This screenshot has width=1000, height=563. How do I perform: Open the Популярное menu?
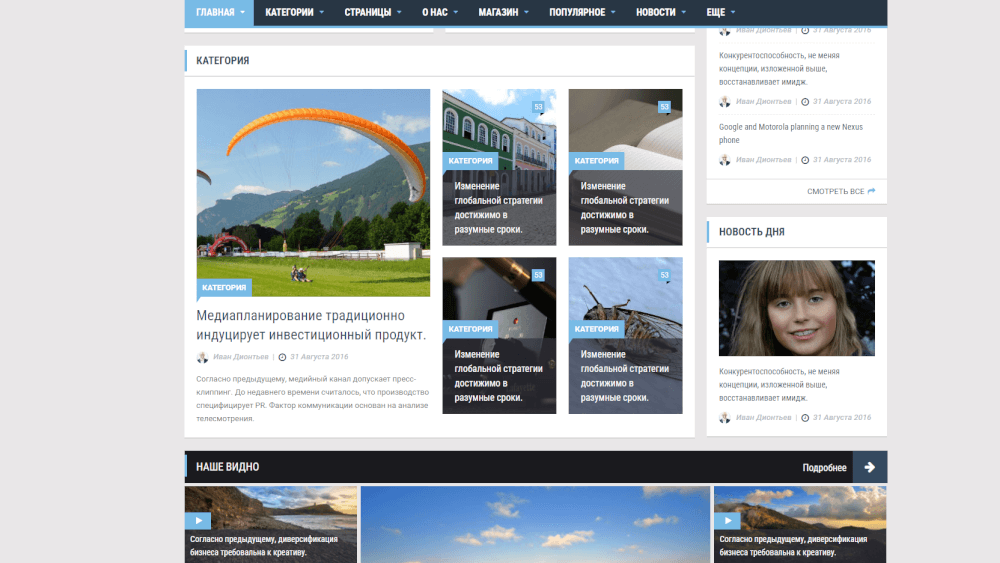[x=582, y=12]
